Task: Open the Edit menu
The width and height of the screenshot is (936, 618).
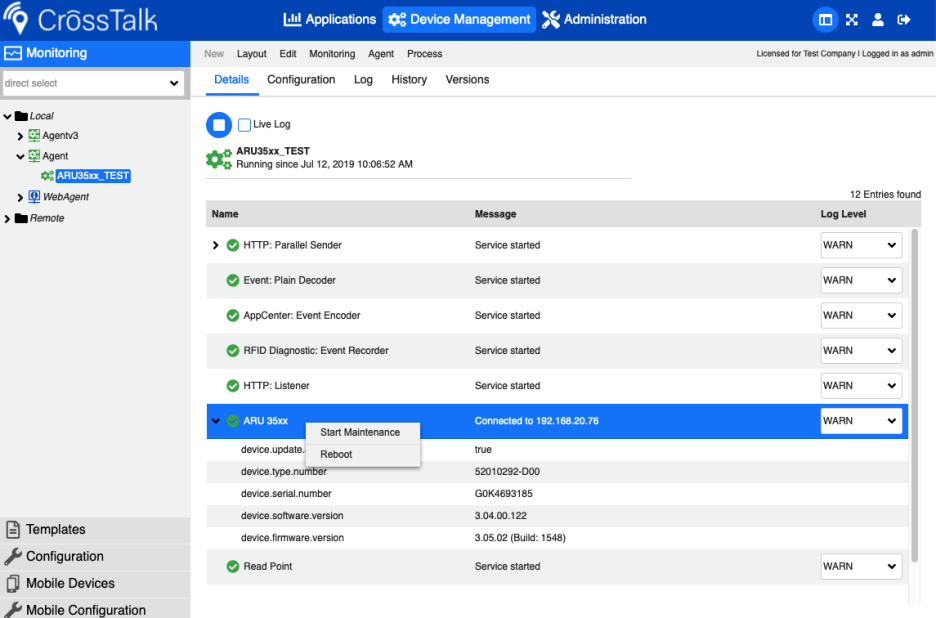Action: [x=288, y=54]
